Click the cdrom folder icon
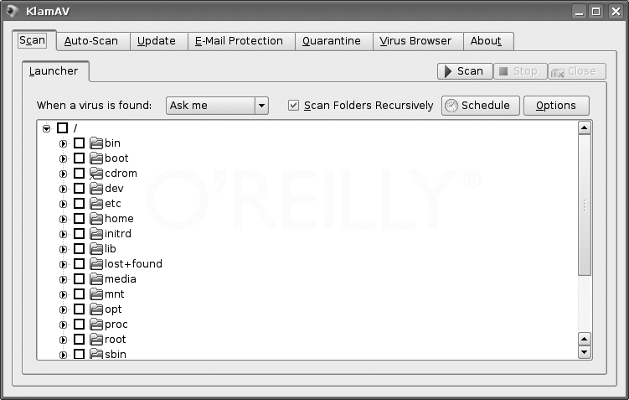Image resolution: width=629 pixels, height=400 pixels. click(x=96, y=173)
